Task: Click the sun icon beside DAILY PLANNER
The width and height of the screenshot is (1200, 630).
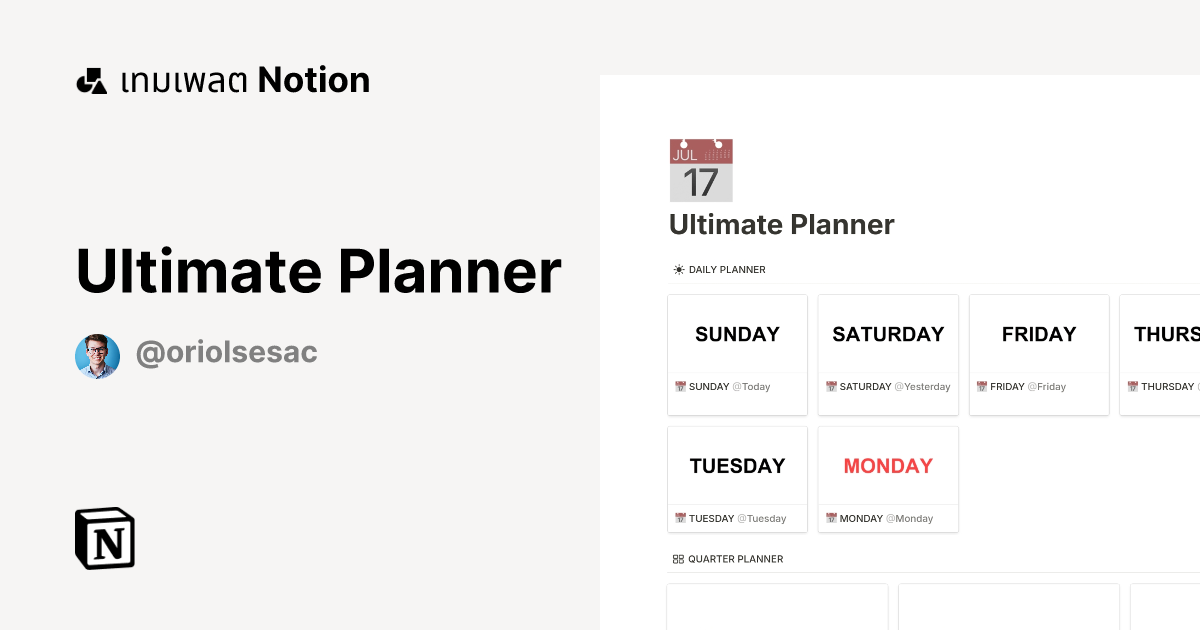Action: coord(677,269)
